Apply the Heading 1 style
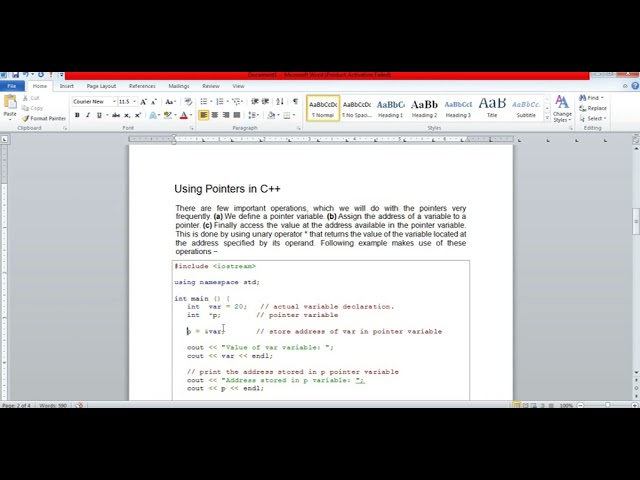Image resolution: width=640 pixels, height=480 pixels. (391, 109)
